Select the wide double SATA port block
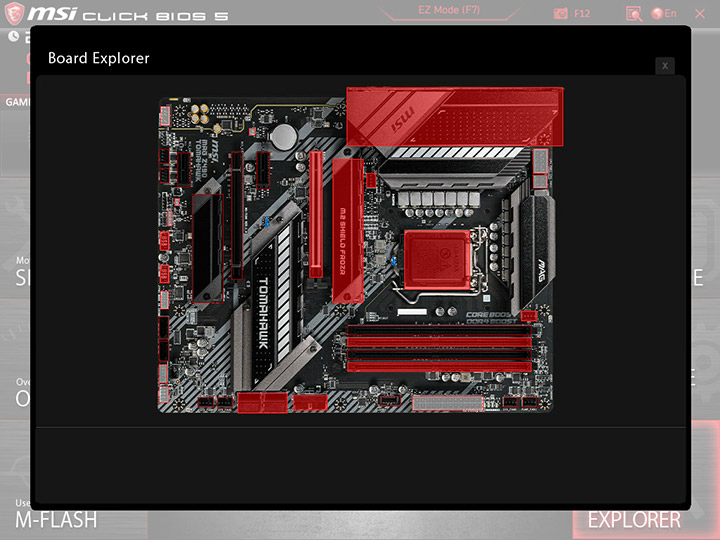 pyautogui.click(x=263, y=403)
